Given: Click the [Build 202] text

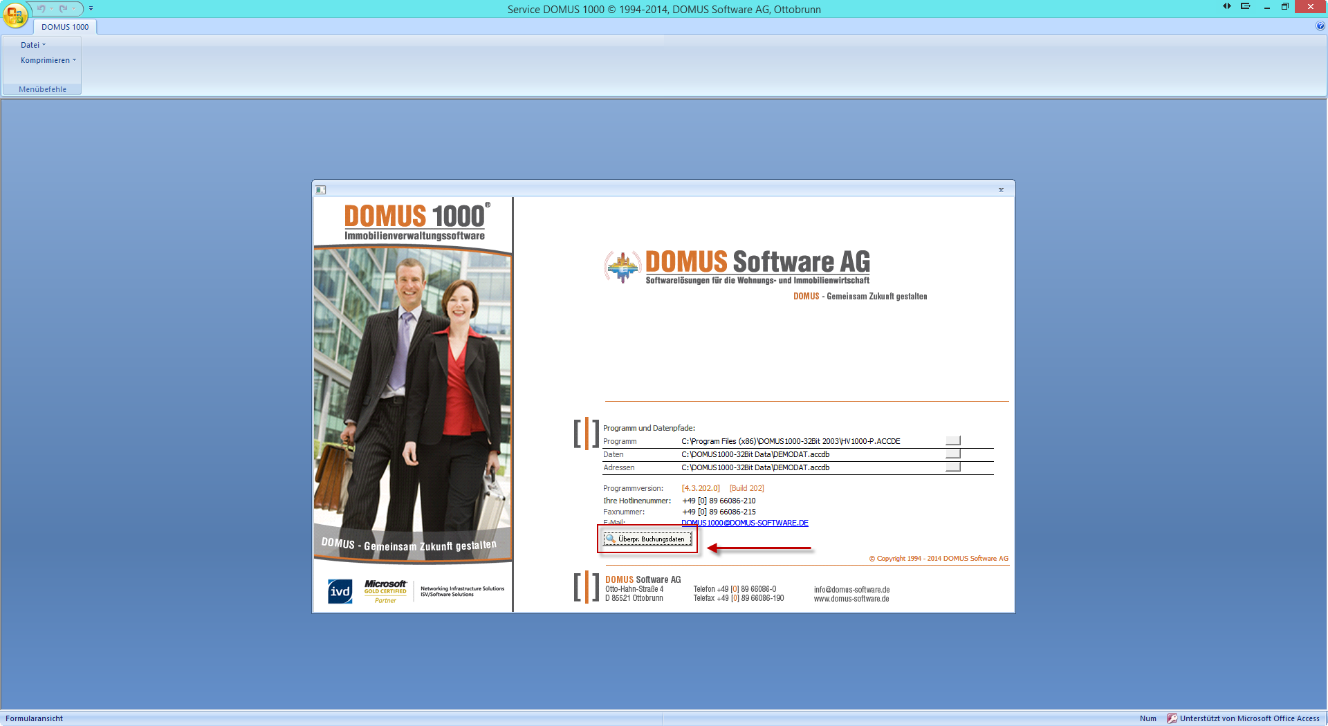Looking at the screenshot, I should [x=747, y=488].
